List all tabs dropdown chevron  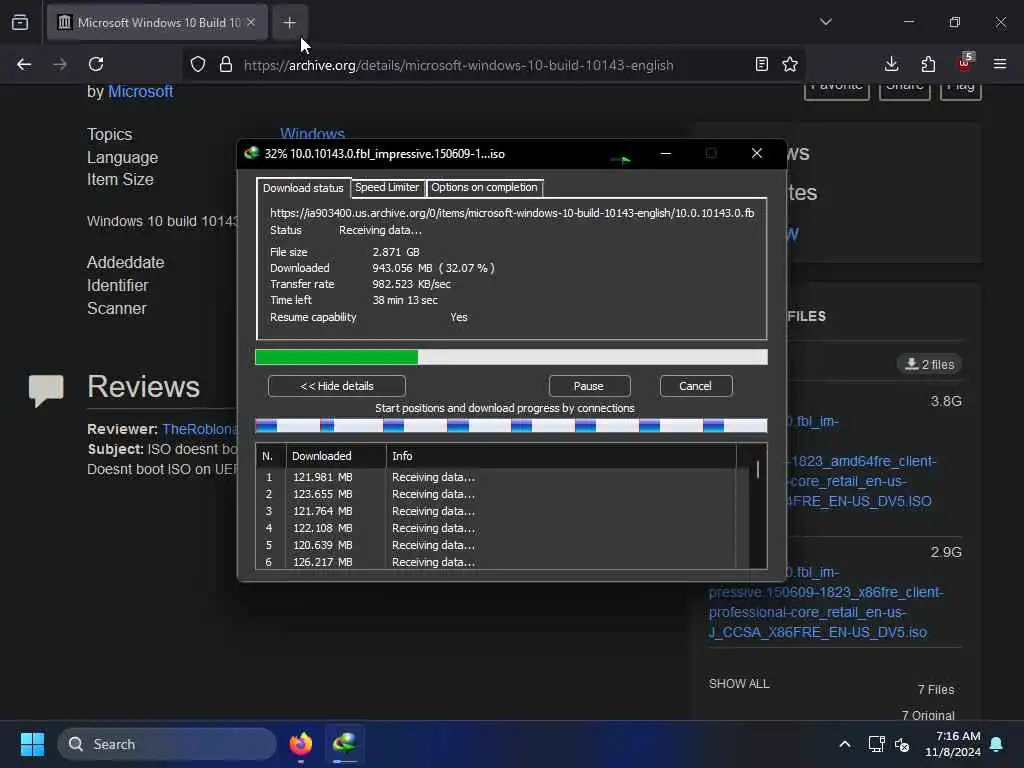coord(826,22)
